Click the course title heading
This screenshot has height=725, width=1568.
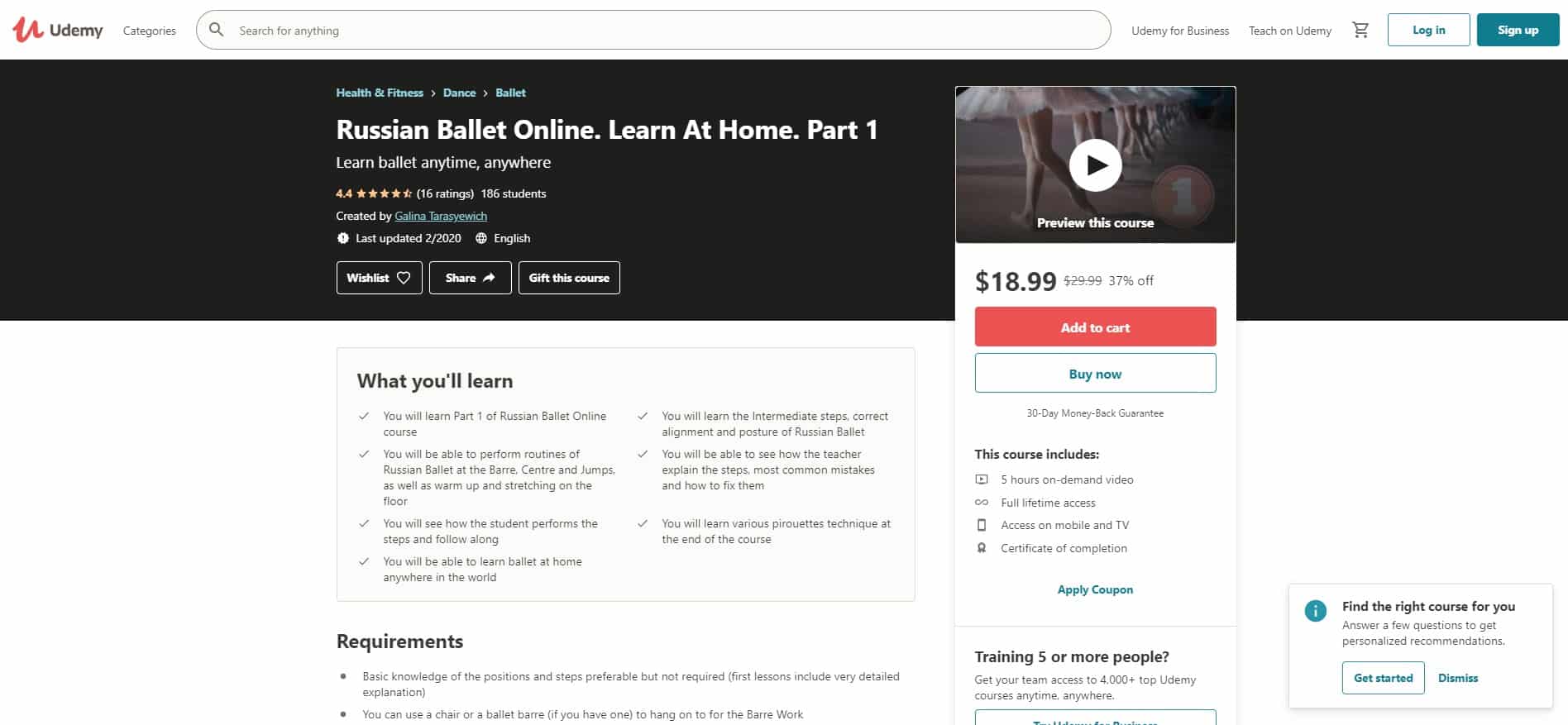click(x=606, y=130)
